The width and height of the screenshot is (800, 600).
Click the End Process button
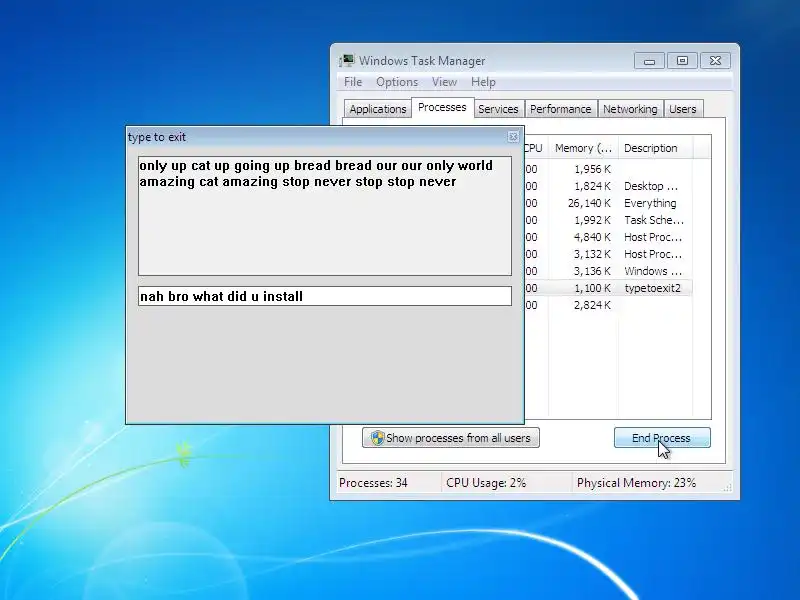(x=662, y=438)
